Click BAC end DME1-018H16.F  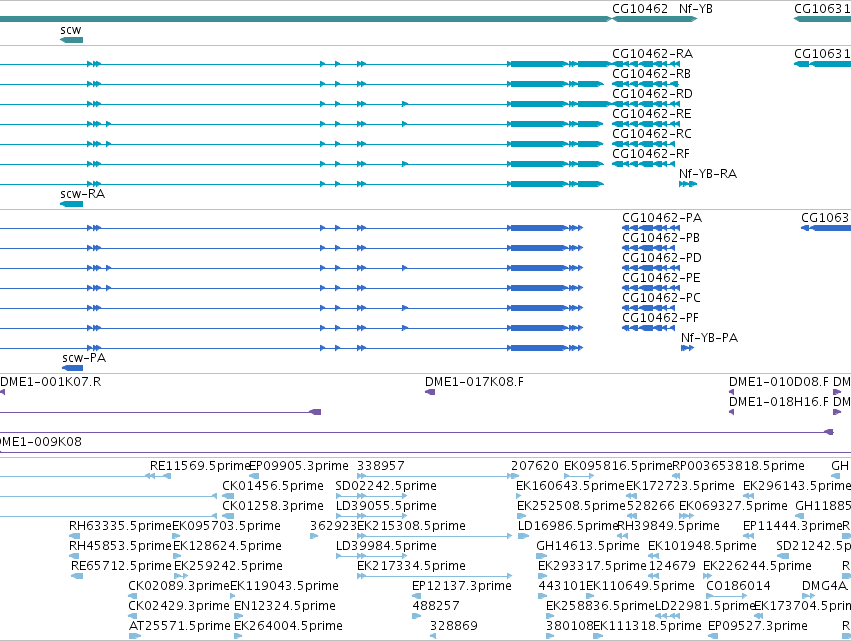click(779, 402)
